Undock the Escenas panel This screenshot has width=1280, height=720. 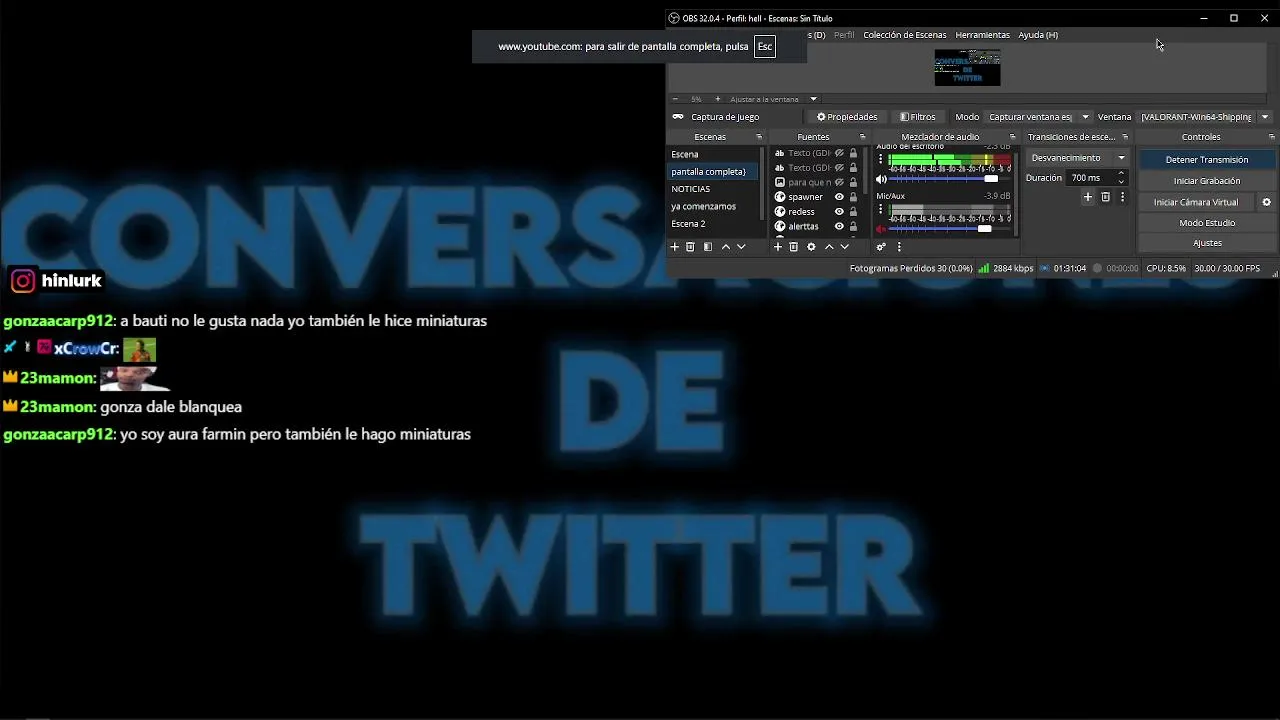759,137
